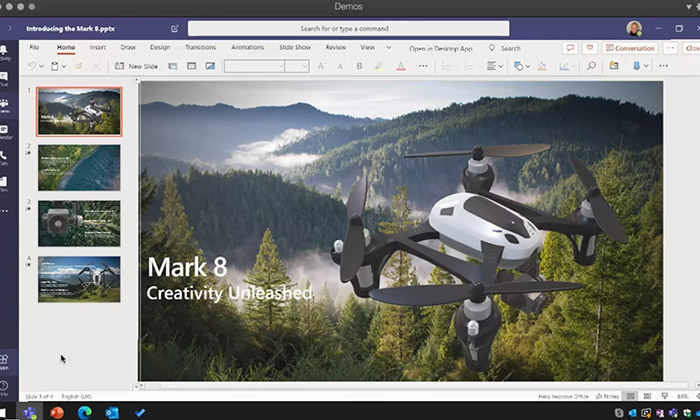Viewport: 700px width, 420px height.
Task: Click the Shape Outline icon
Action: (564, 66)
